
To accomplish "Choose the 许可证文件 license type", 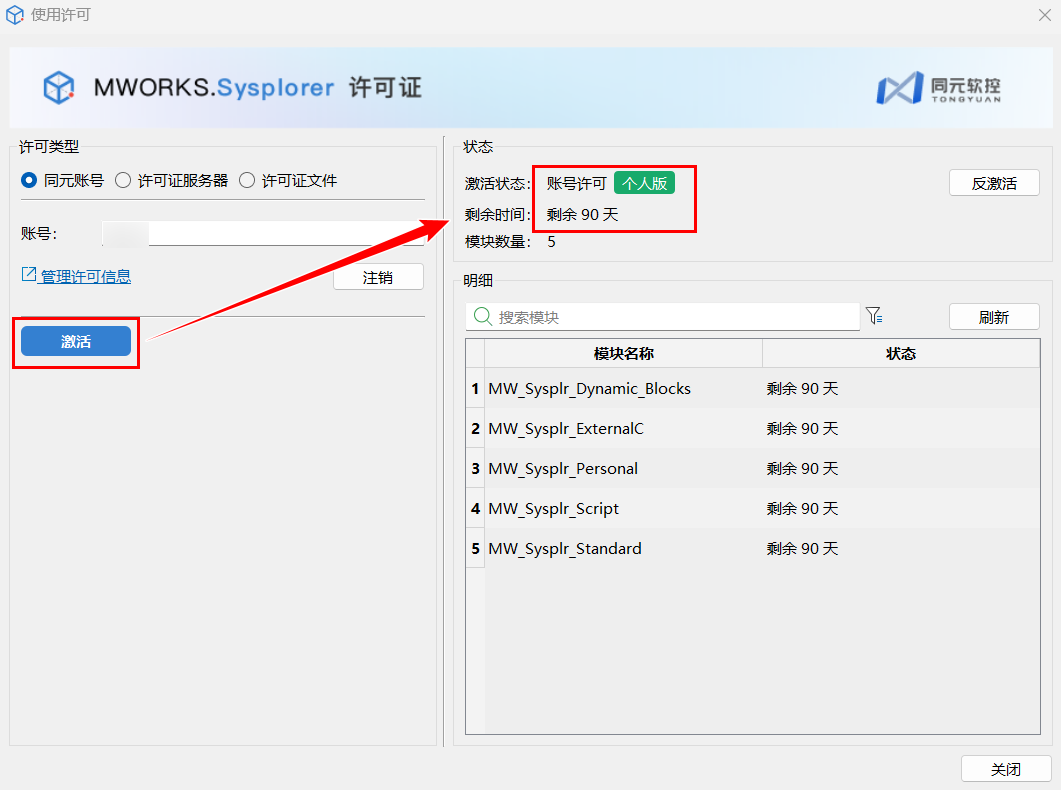I will click(247, 181).
